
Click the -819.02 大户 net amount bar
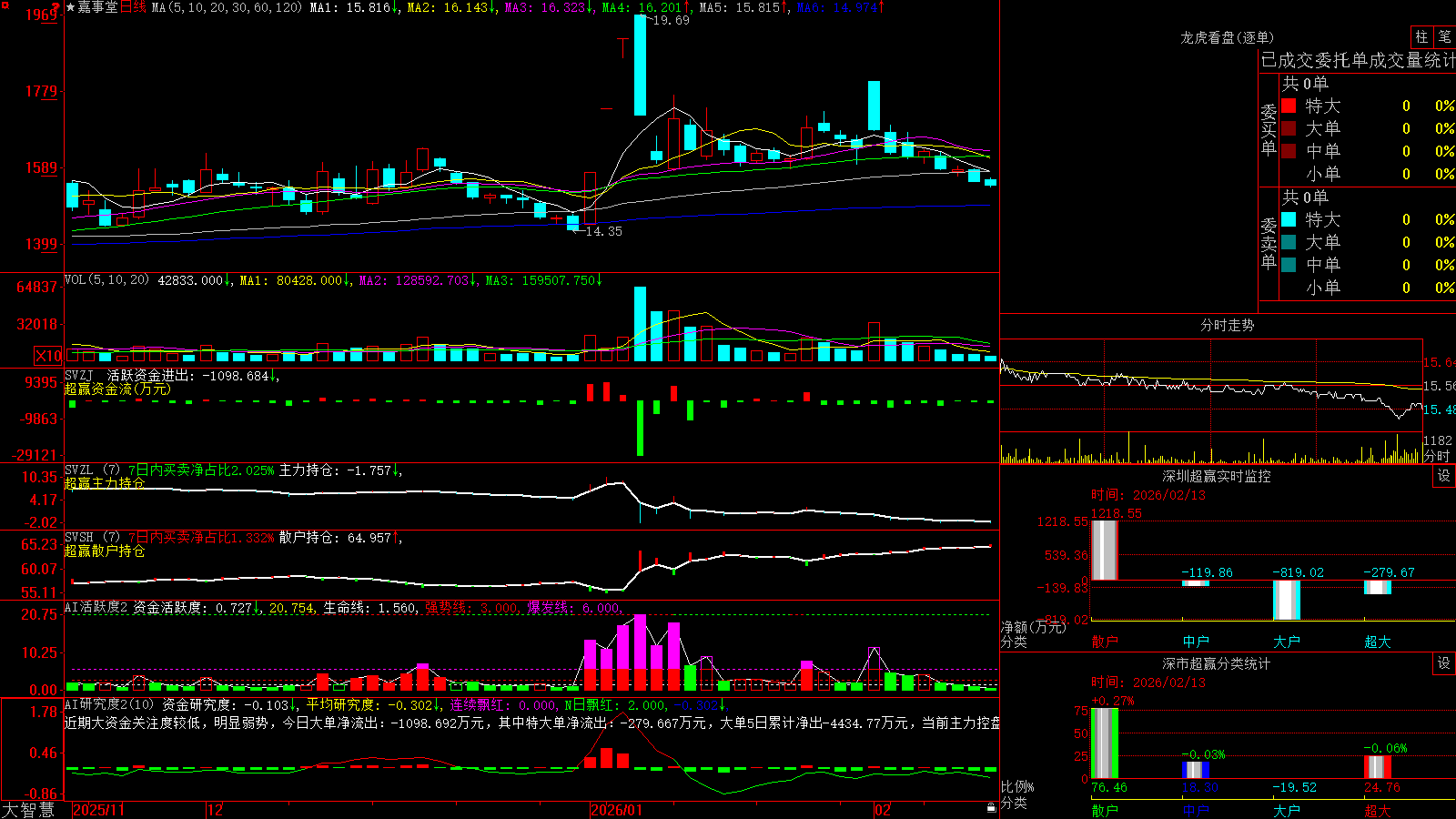pos(1287,600)
